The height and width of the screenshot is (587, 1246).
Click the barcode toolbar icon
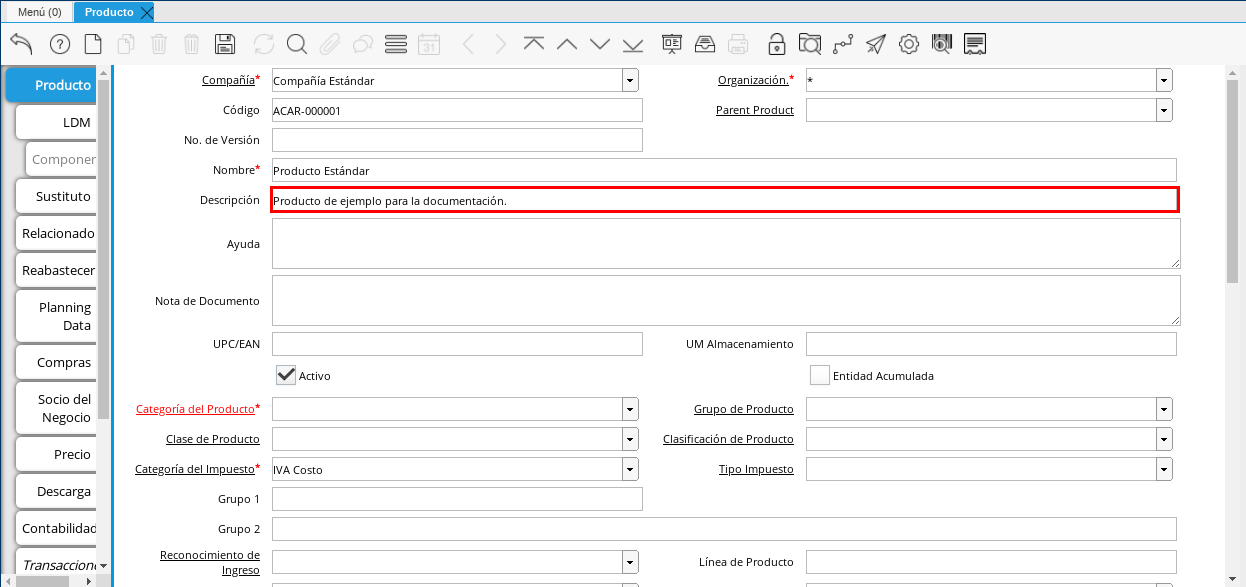(942, 44)
